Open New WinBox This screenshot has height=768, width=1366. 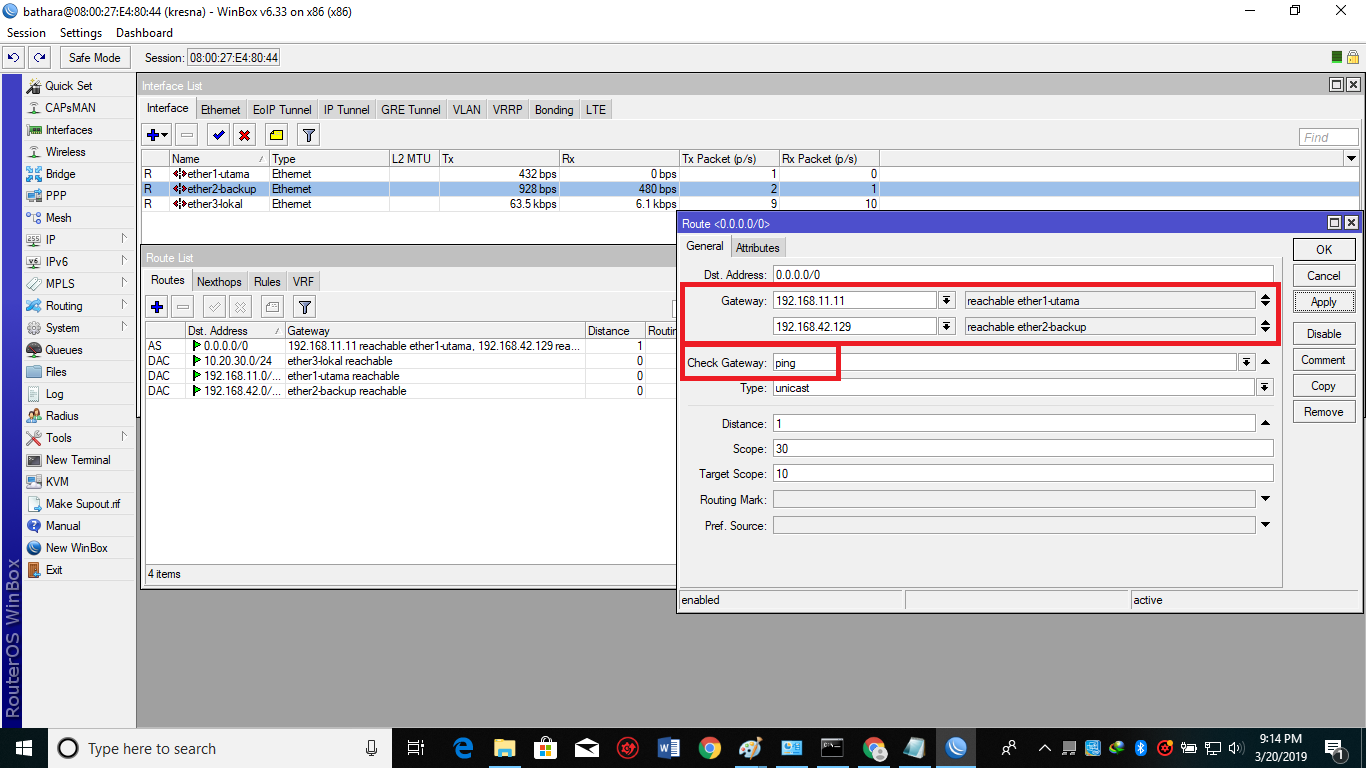pos(76,548)
